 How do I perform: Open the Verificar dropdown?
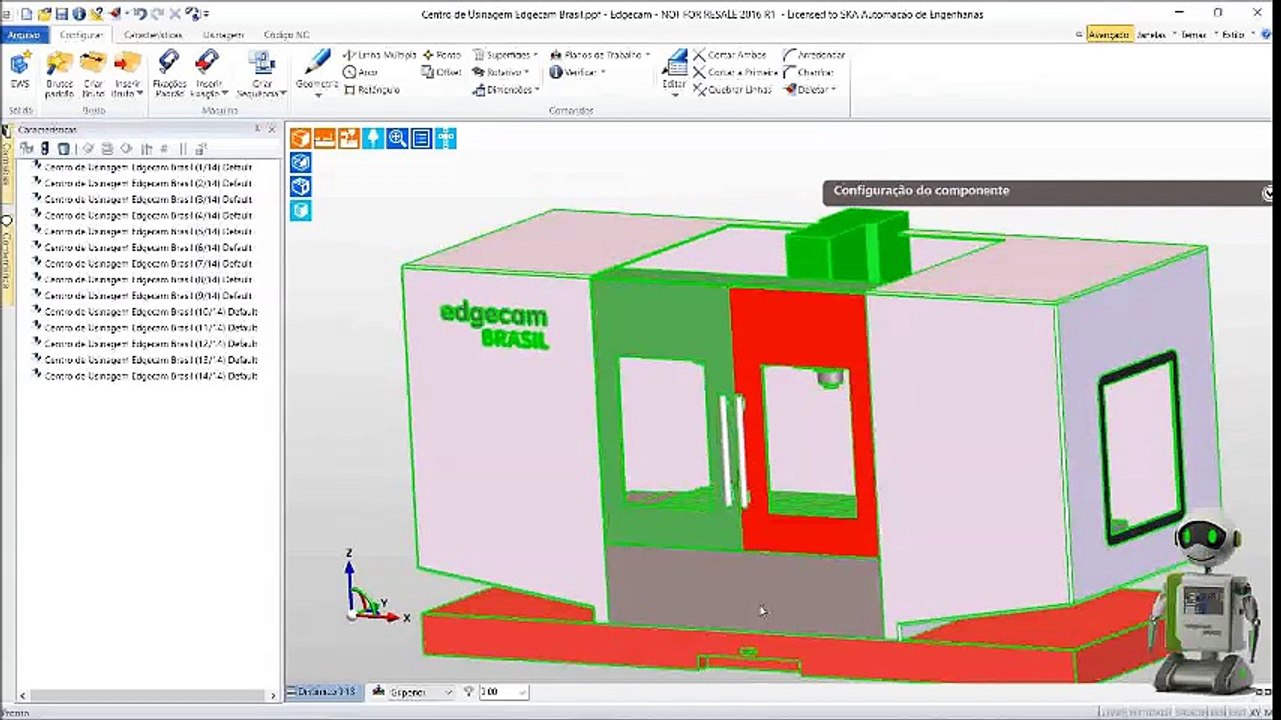(578, 72)
